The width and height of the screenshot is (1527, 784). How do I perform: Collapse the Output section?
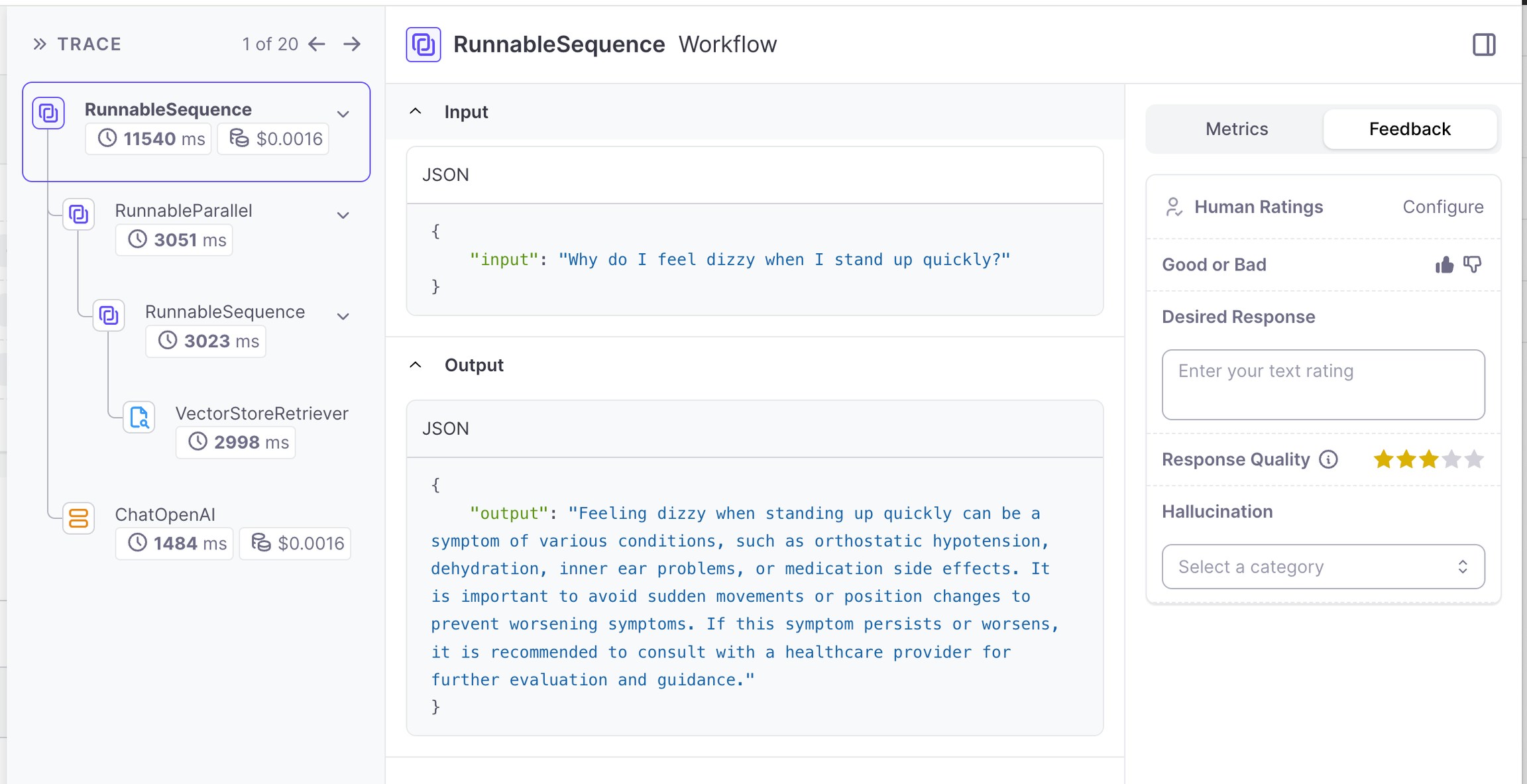coord(416,365)
